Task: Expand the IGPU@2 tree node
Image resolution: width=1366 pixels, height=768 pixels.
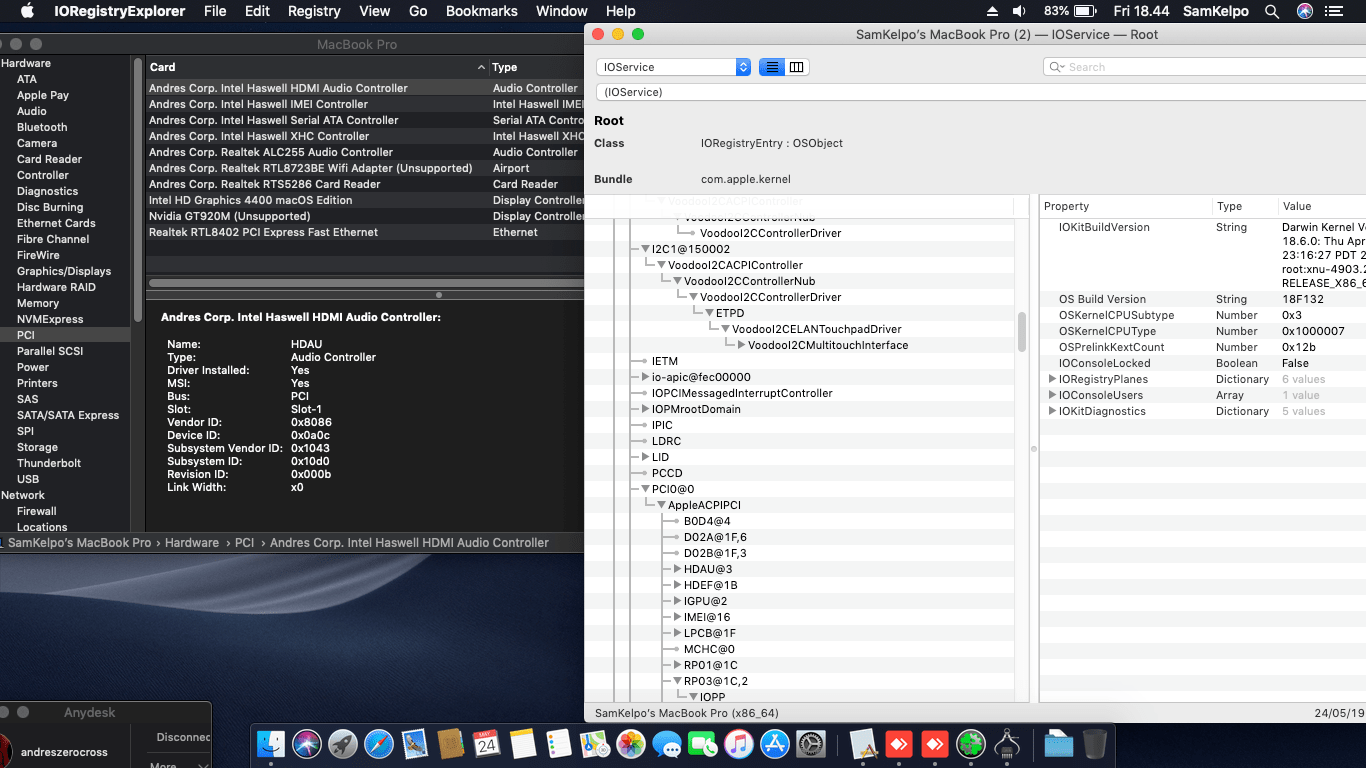Action: coord(677,601)
